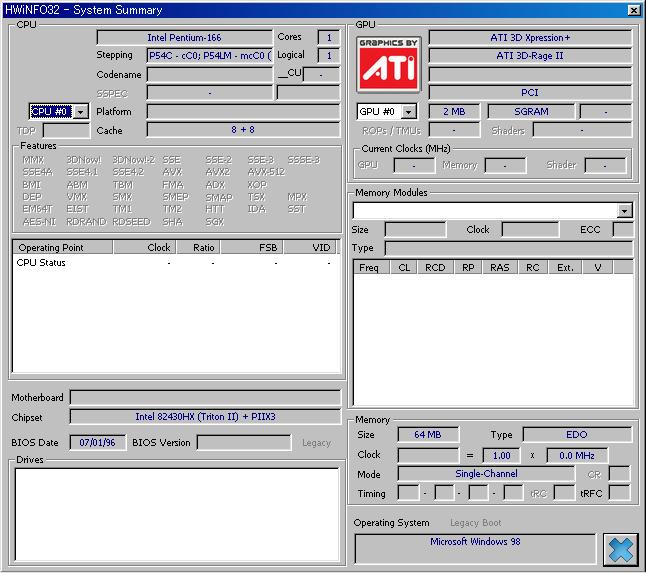Click the memory module Size field
The height and width of the screenshot is (573, 646).
coord(415,229)
